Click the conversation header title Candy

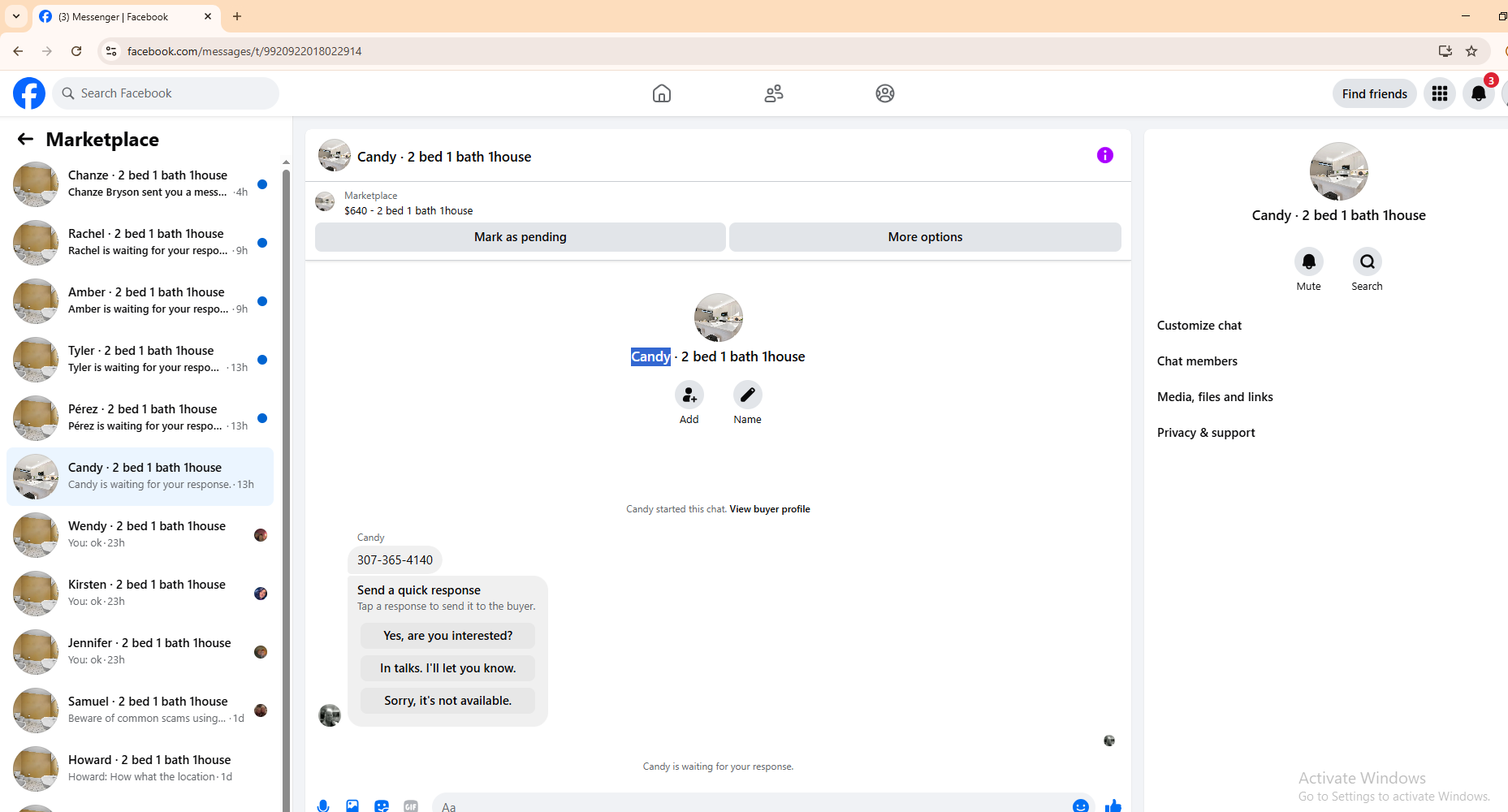(x=444, y=157)
